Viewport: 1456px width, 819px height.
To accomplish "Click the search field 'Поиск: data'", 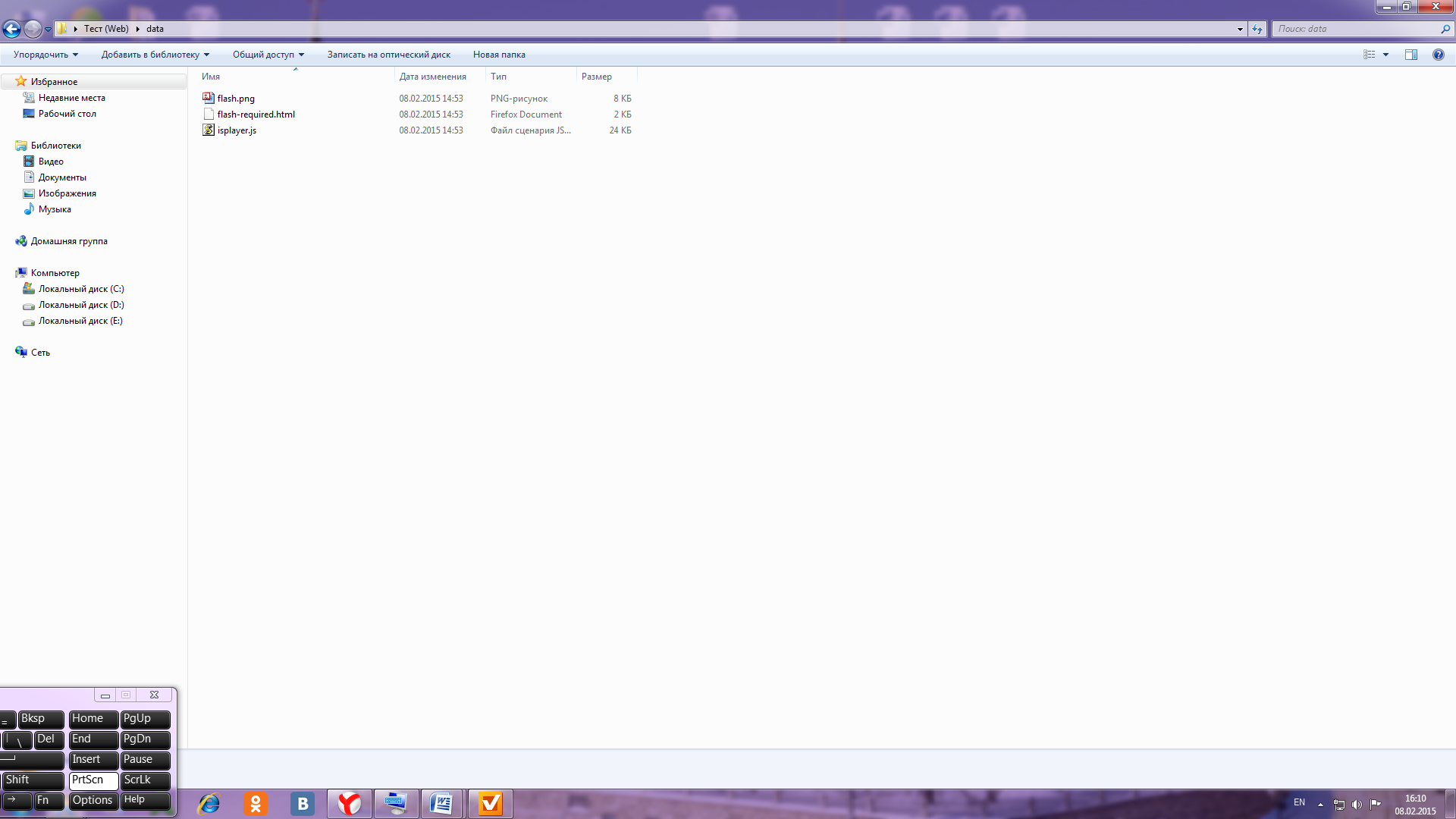I will click(1355, 29).
